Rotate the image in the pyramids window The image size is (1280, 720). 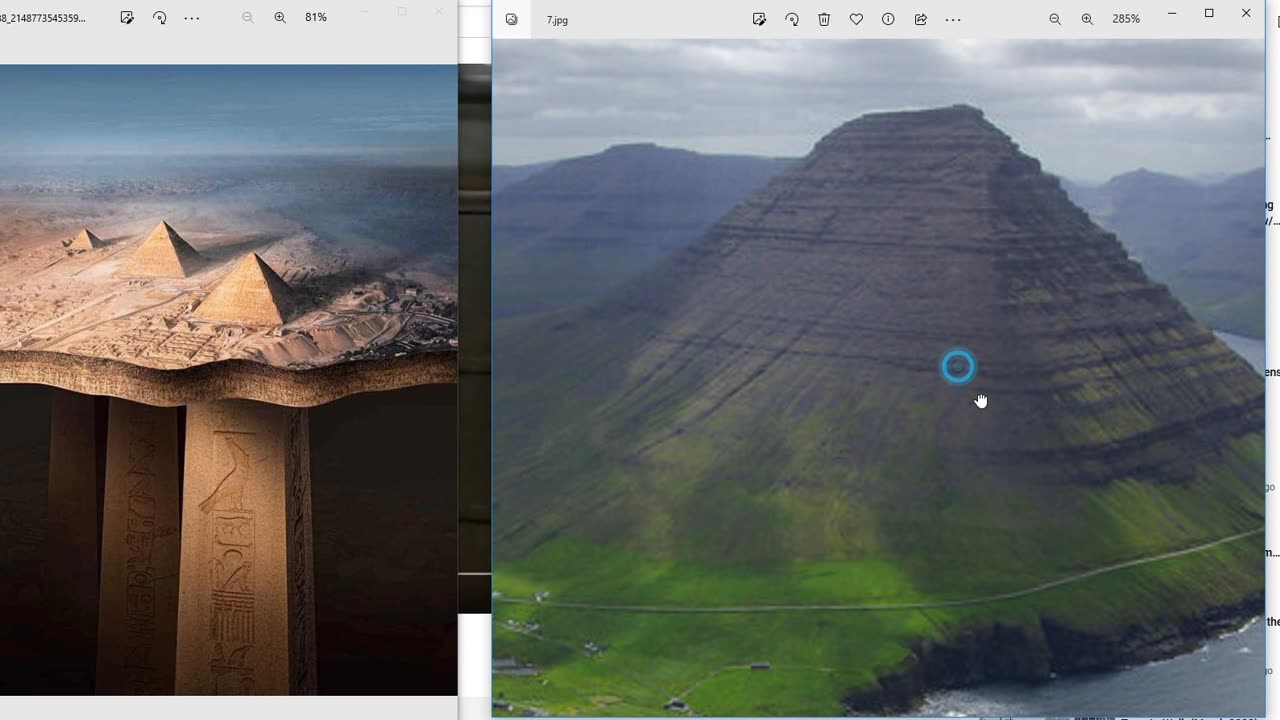pyautogui.click(x=160, y=18)
